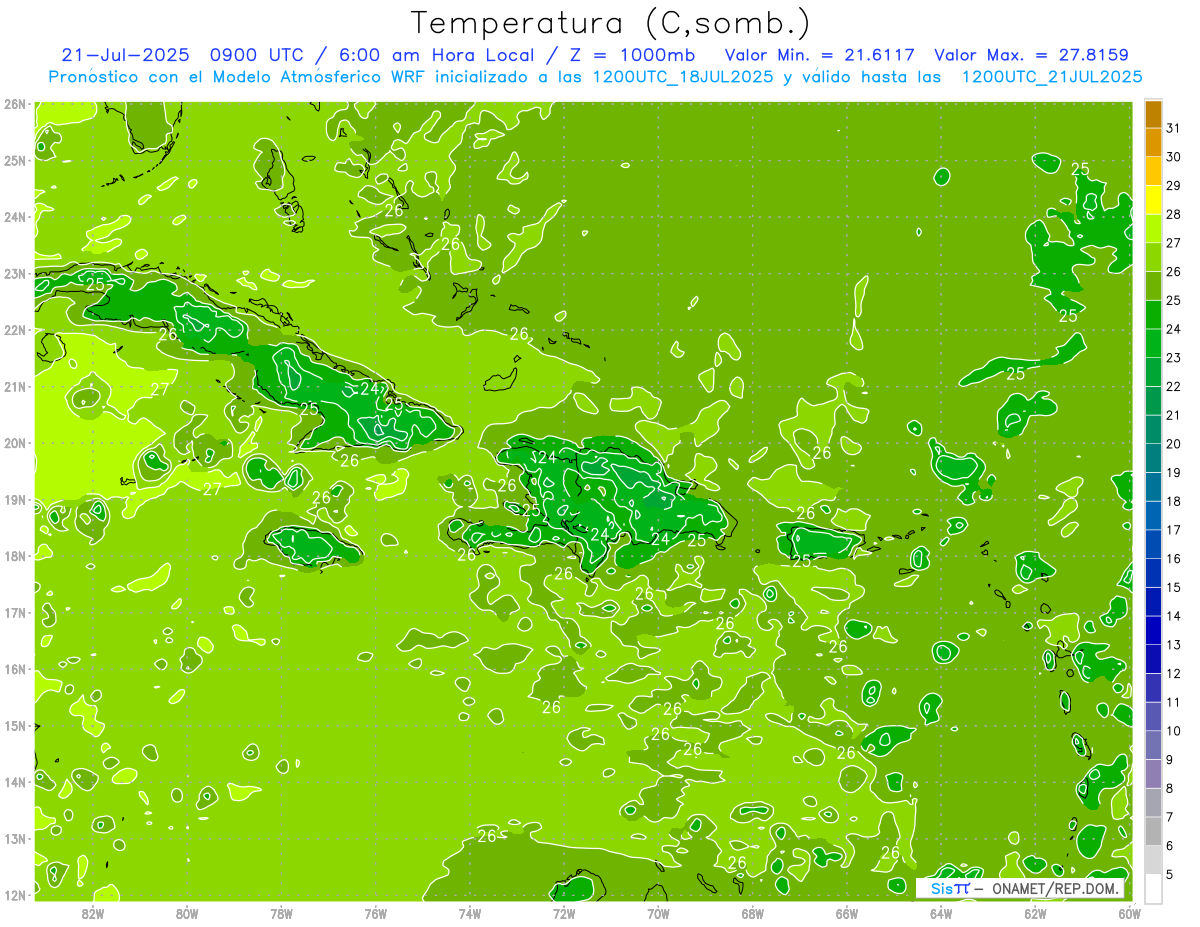Click the '26N' latitude axis label

(15, 104)
